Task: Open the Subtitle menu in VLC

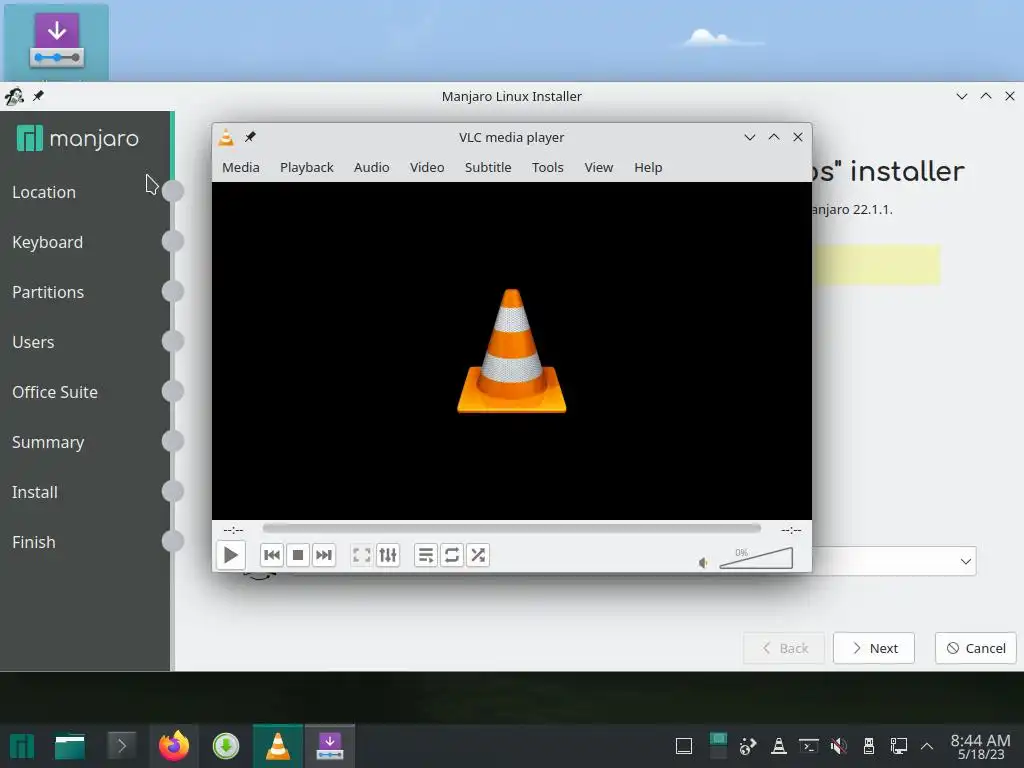Action: point(488,167)
